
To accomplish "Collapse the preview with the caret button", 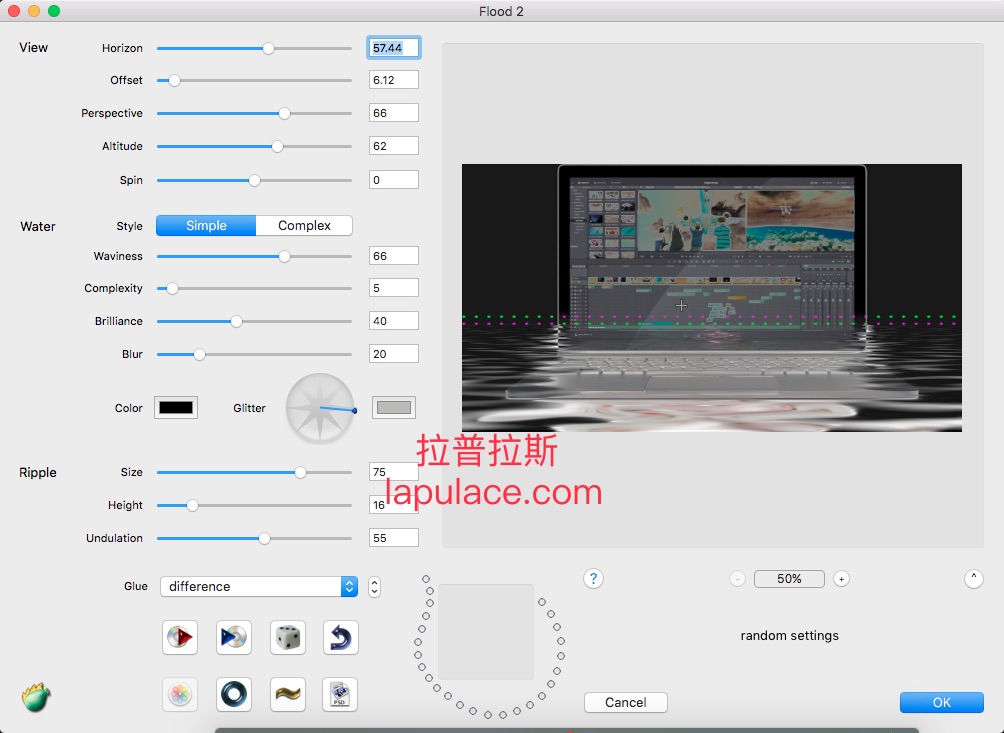I will point(973,578).
